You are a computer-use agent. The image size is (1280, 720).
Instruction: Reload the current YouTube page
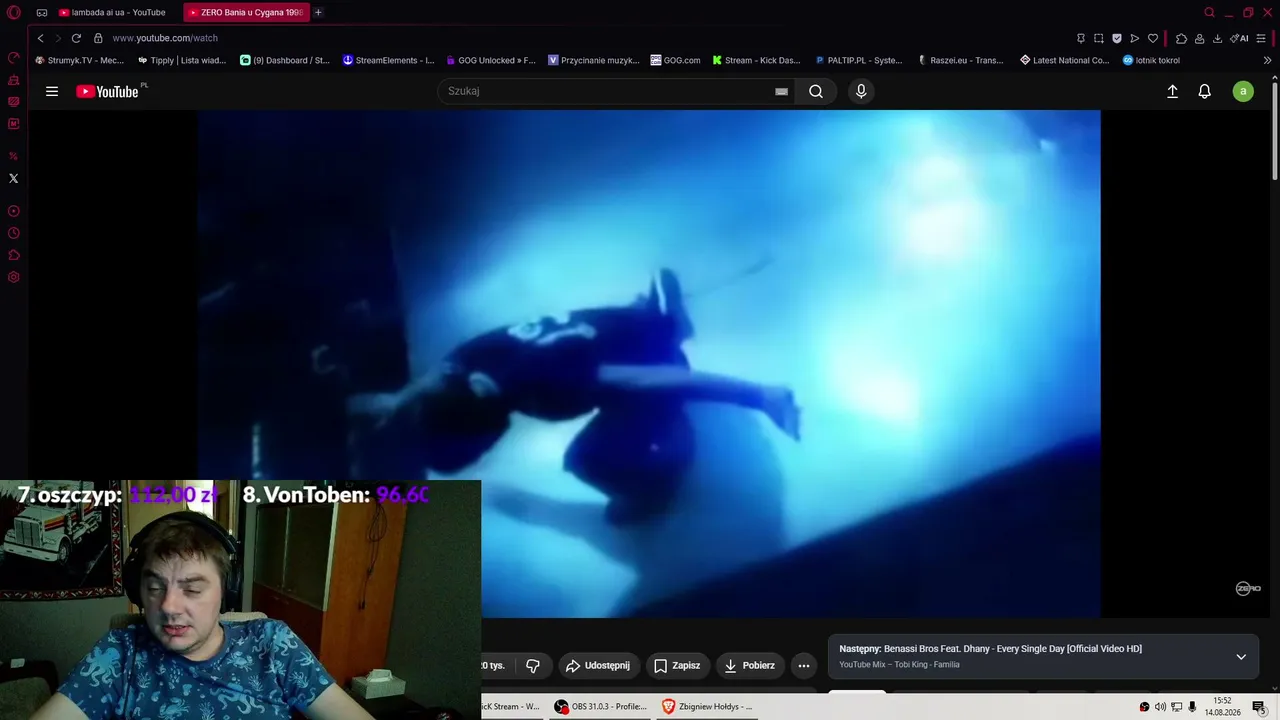coord(76,38)
